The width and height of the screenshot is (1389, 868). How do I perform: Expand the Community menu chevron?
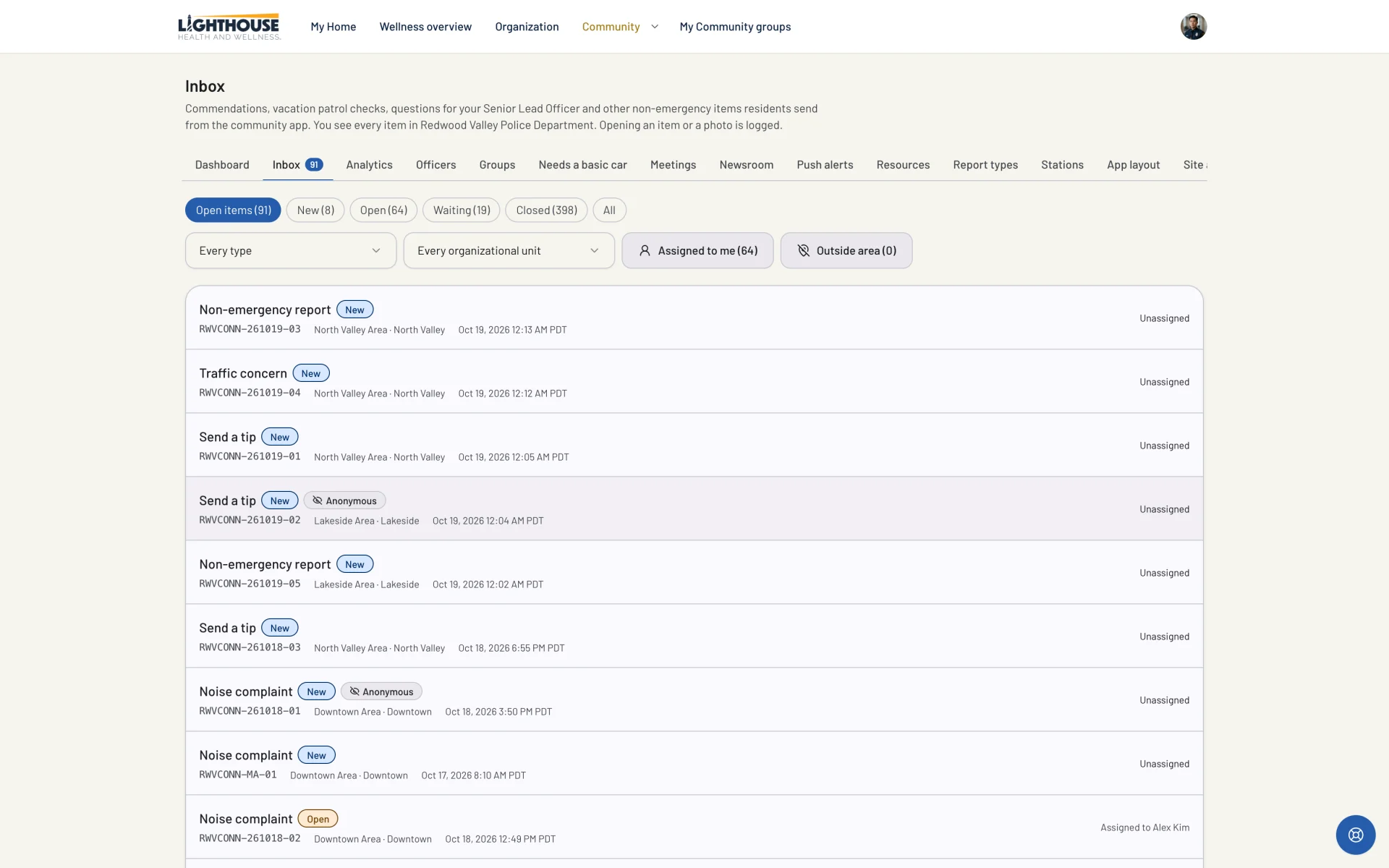pyautogui.click(x=655, y=27)
